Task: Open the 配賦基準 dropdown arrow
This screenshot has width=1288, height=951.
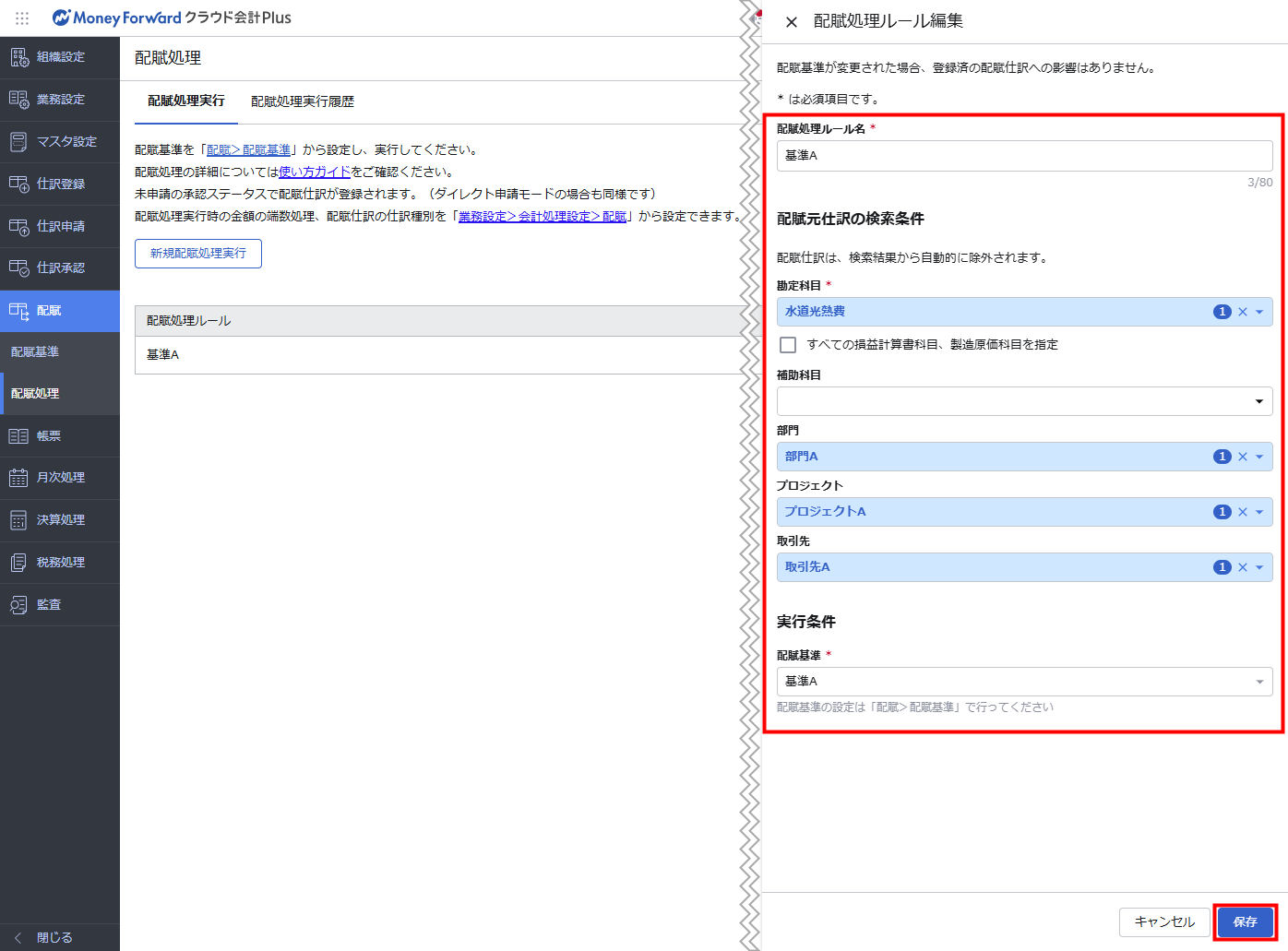Action: 1259,682
